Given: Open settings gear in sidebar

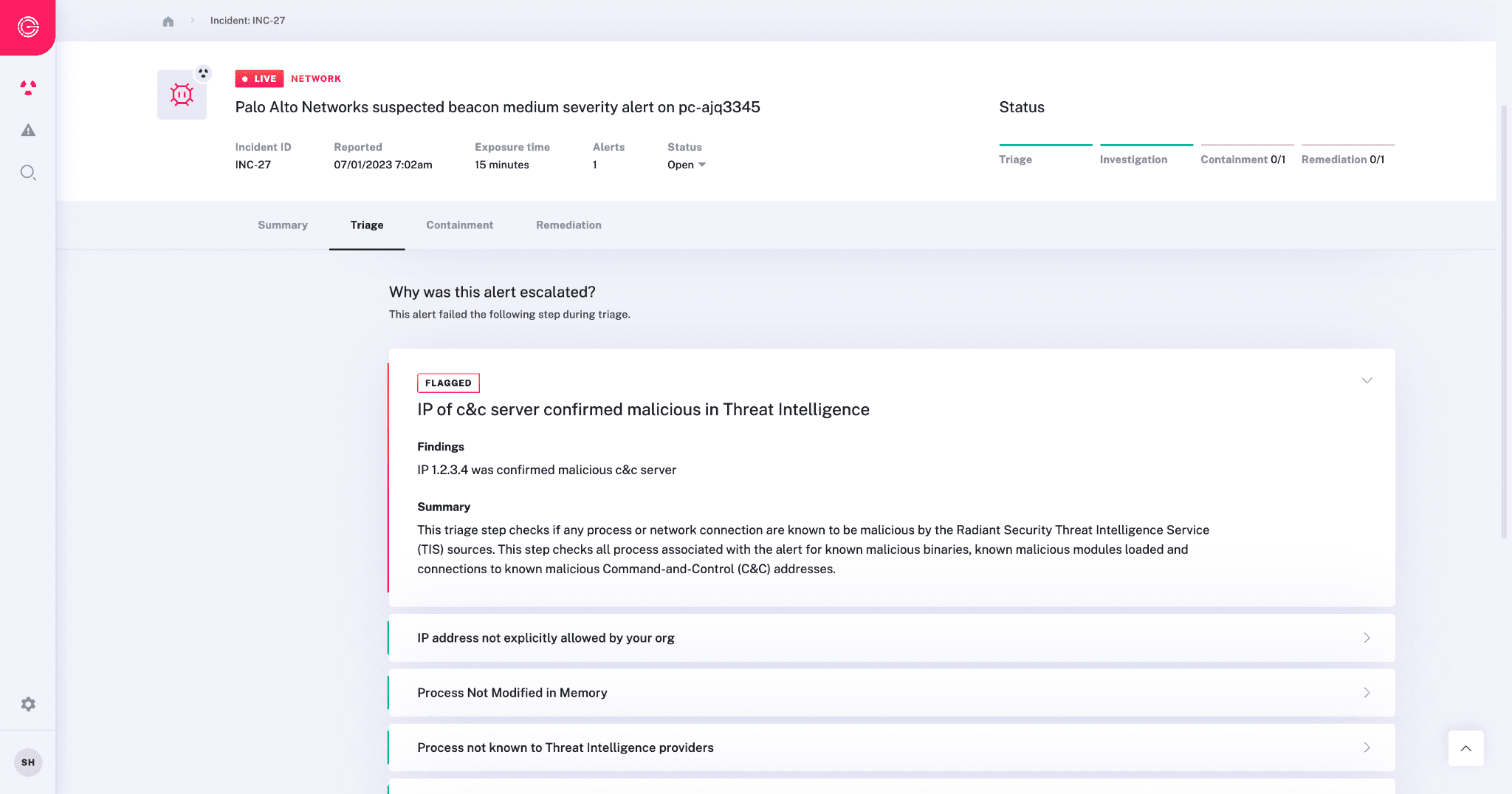Looking at the screenshot, I should 28,704.
